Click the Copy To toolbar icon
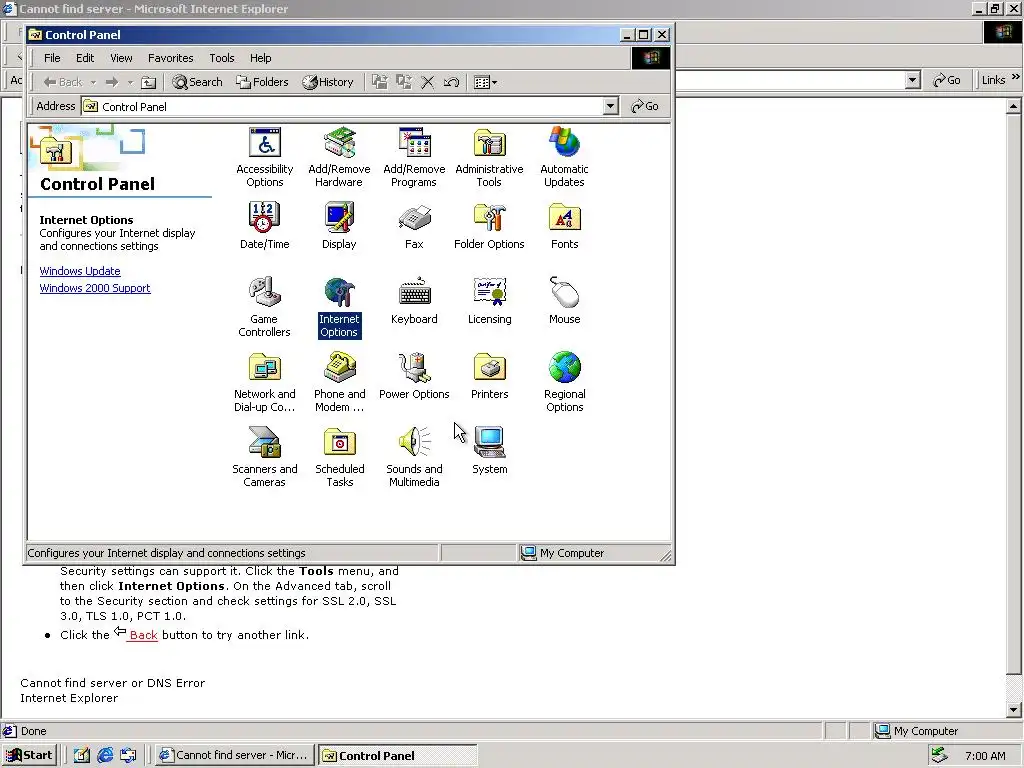The width and height of the screenshot is (1024, 768). coord(404,82)
